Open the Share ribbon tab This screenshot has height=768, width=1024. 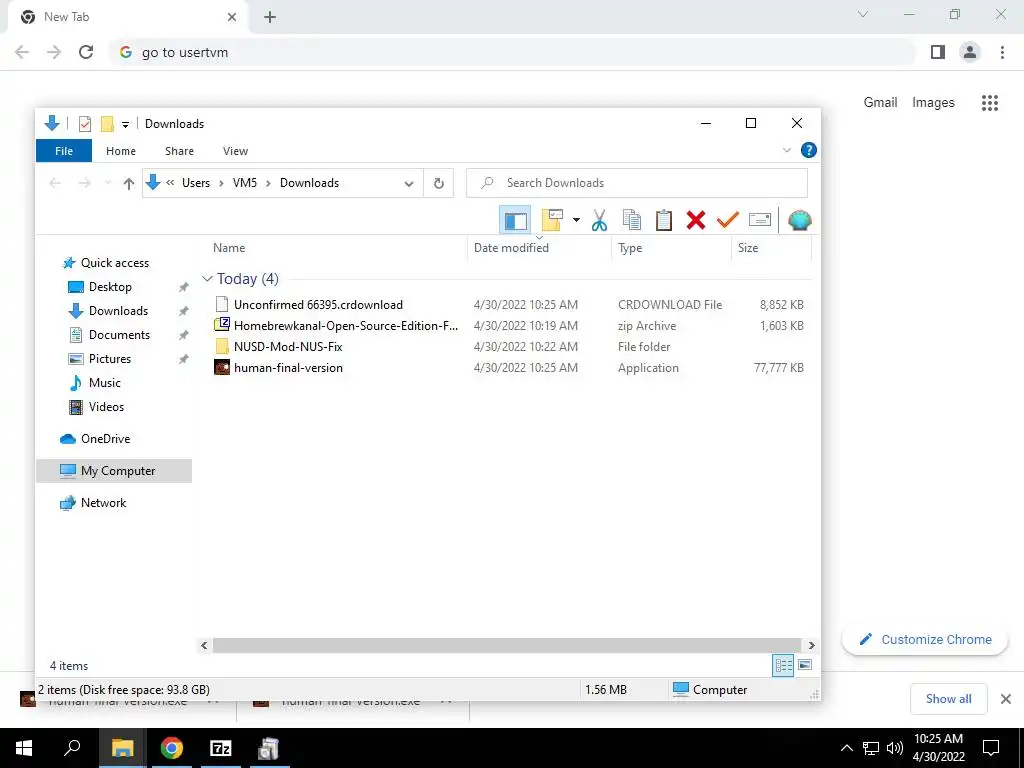(179, 151)
